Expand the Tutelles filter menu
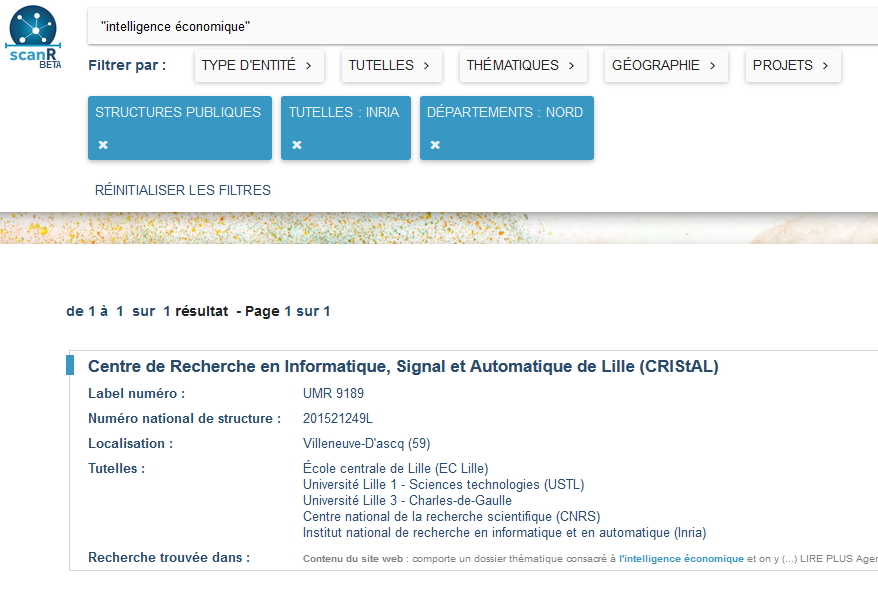Image resolution: width=878 pixels, height=592 pixels. 391,66
